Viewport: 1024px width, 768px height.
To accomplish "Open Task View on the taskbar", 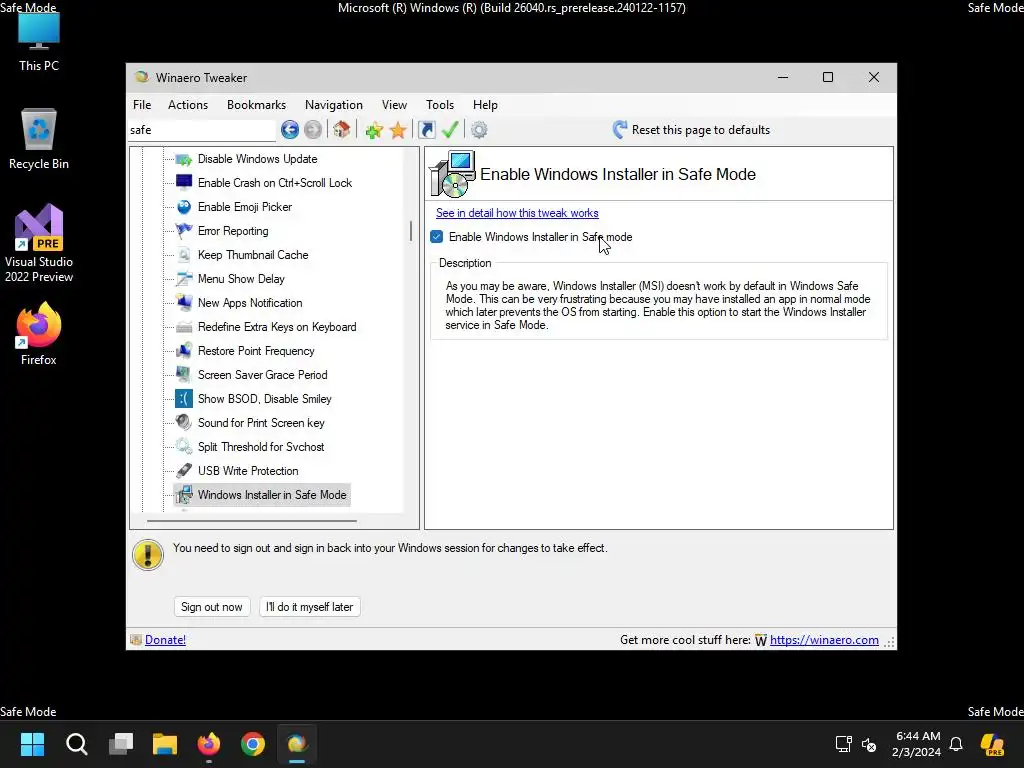I will pyautogui.click(x=121, y=744).
